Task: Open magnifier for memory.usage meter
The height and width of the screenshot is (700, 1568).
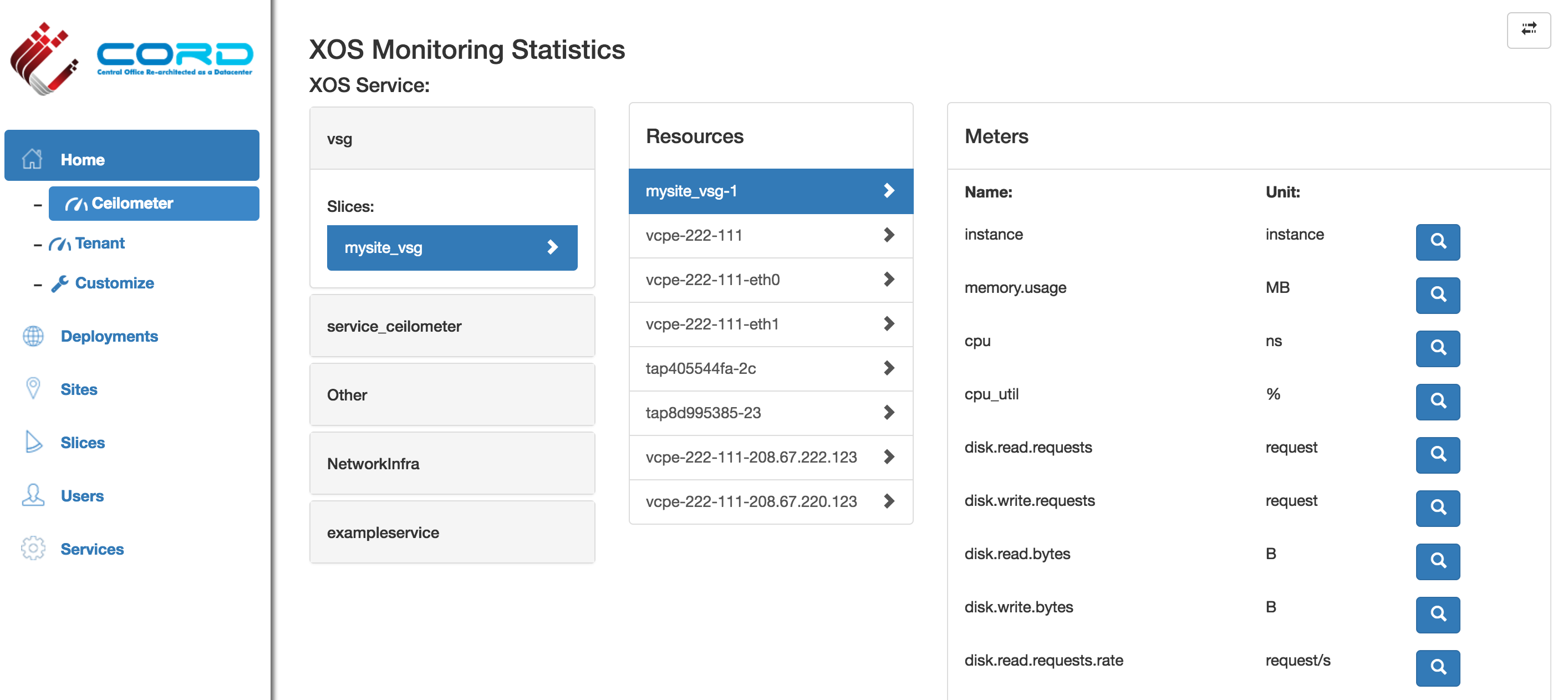Action: click(x=1437, y=295)
